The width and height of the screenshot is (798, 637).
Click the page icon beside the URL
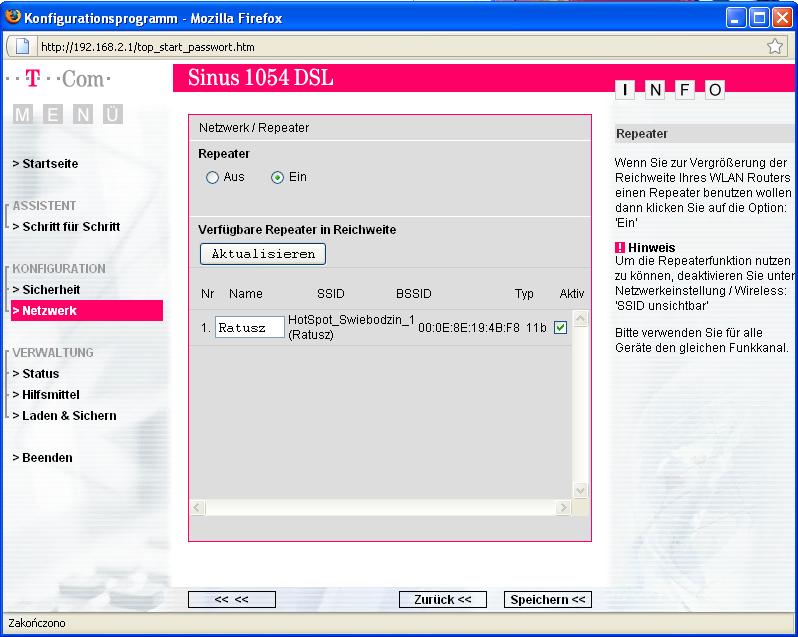coord(22,46)
